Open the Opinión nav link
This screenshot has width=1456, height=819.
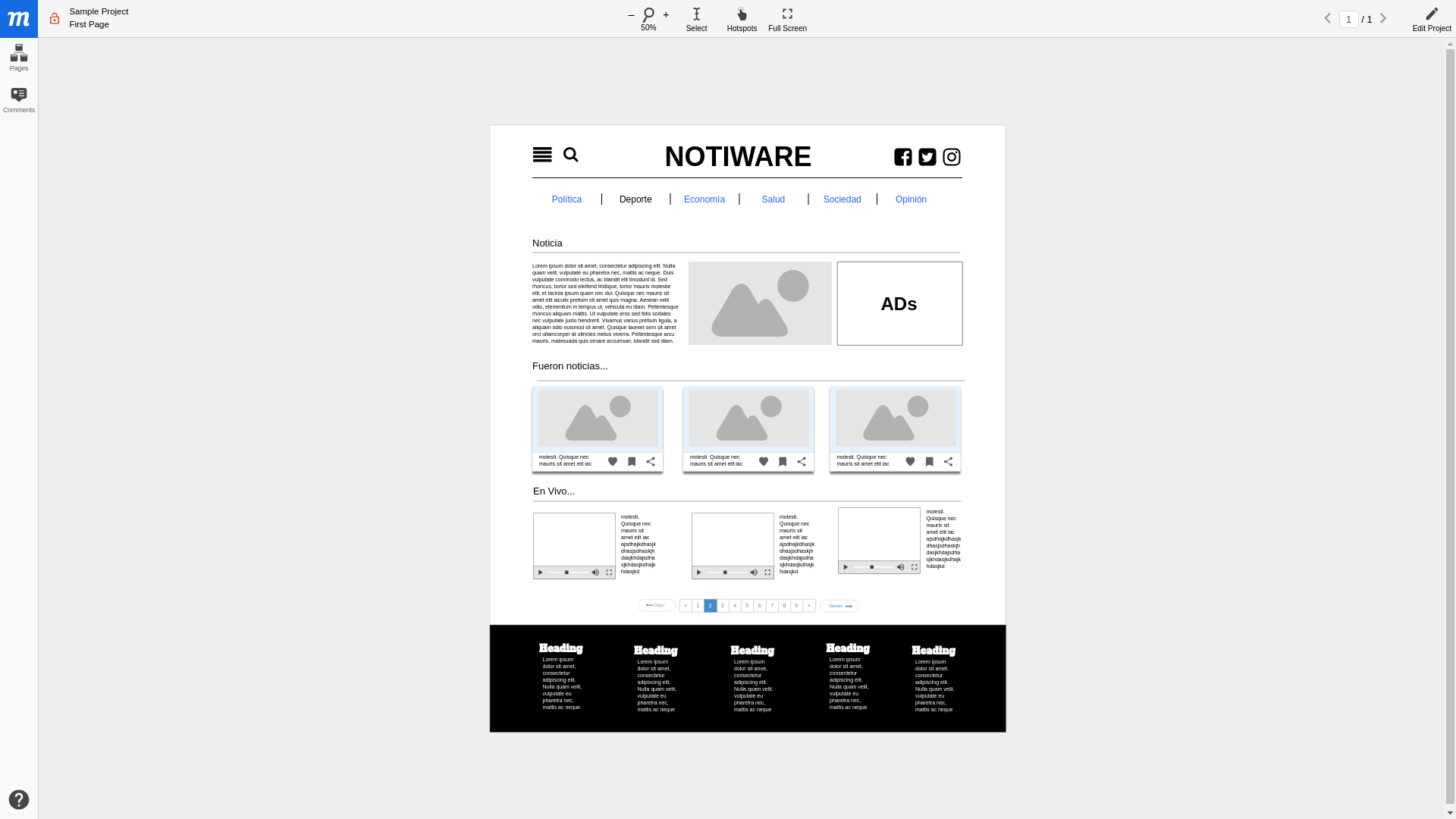coord(911,199)
